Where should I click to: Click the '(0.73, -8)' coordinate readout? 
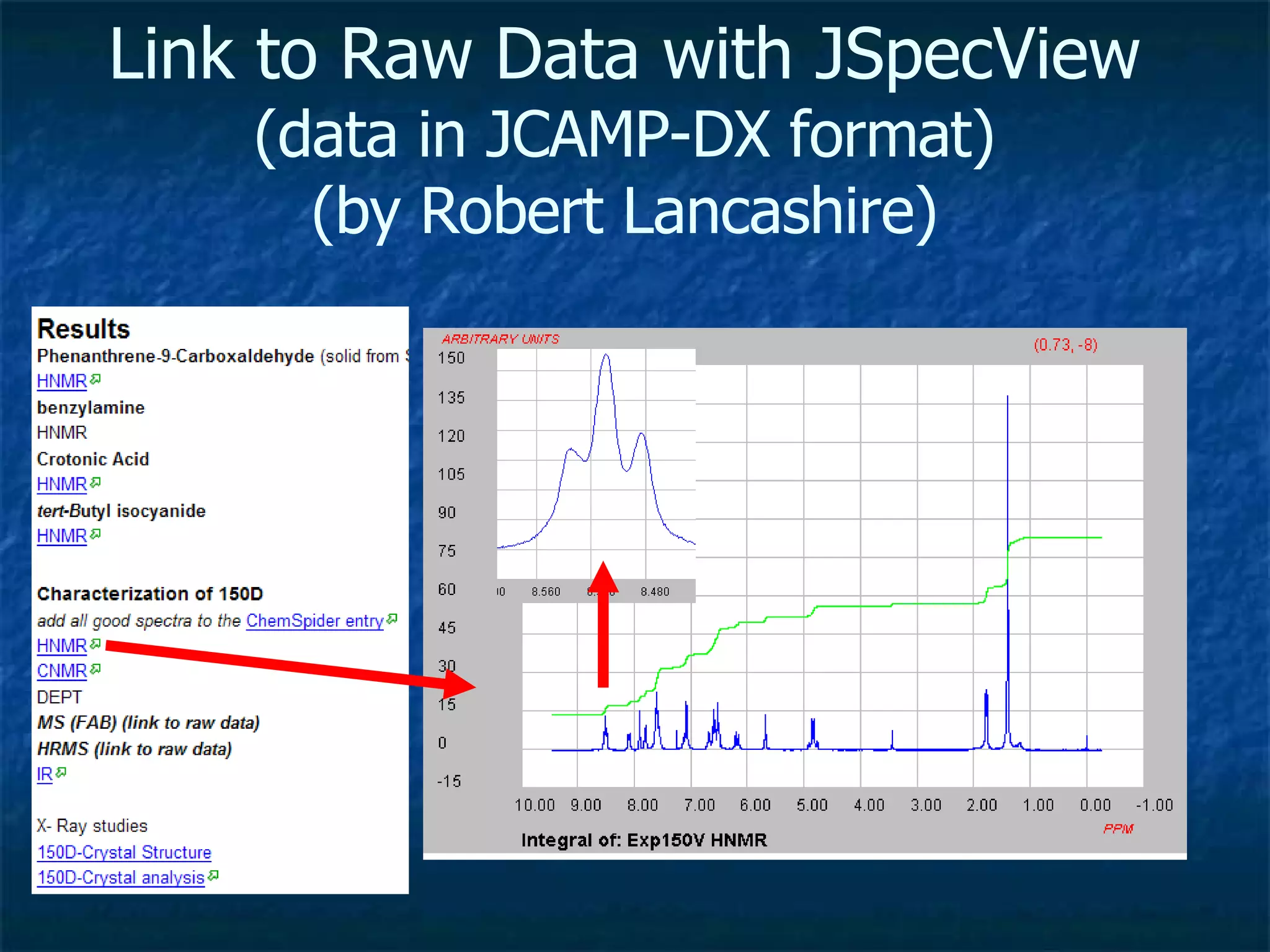pos(1065,345)
